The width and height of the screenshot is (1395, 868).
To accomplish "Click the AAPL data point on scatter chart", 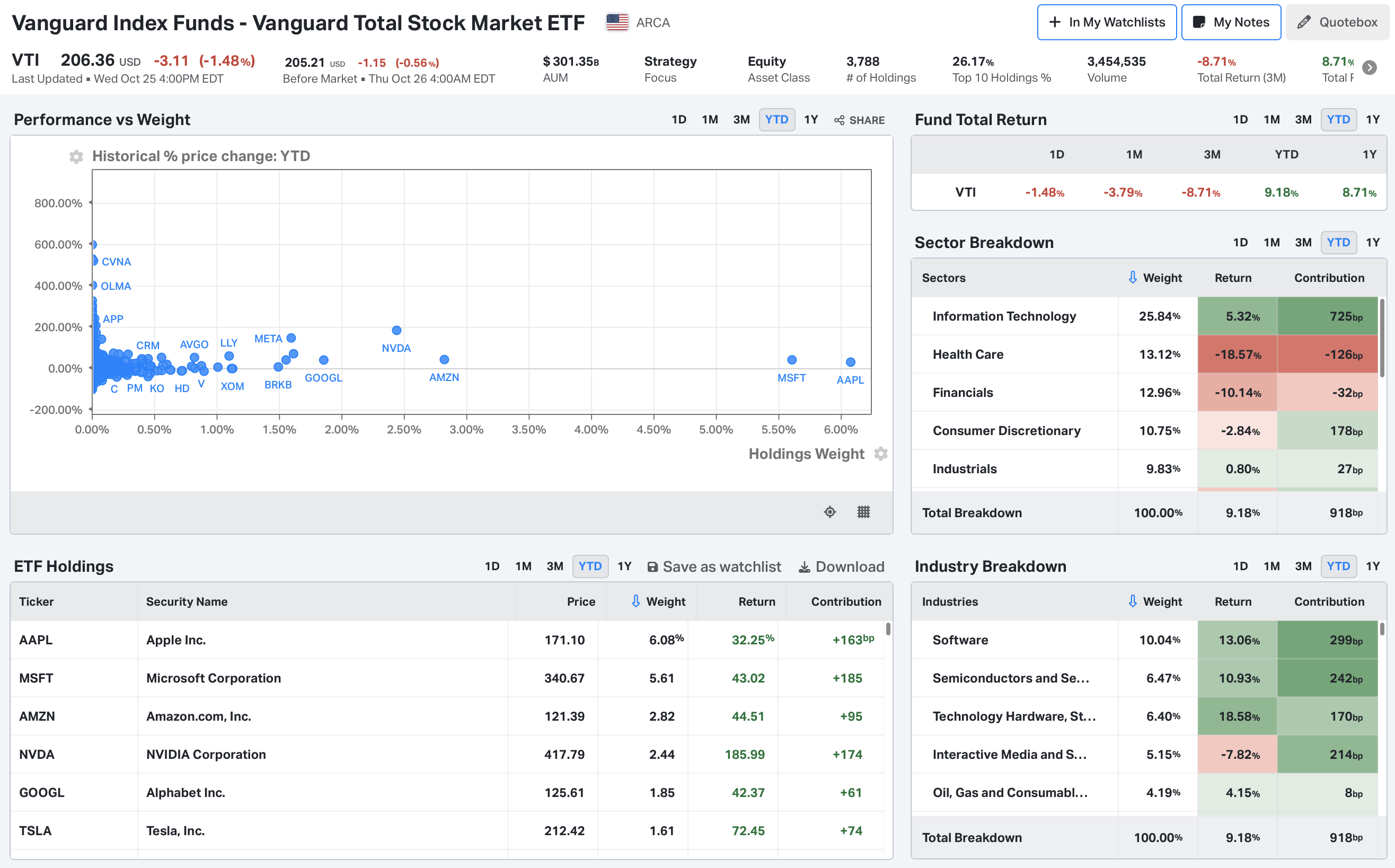I will [851, 361].
